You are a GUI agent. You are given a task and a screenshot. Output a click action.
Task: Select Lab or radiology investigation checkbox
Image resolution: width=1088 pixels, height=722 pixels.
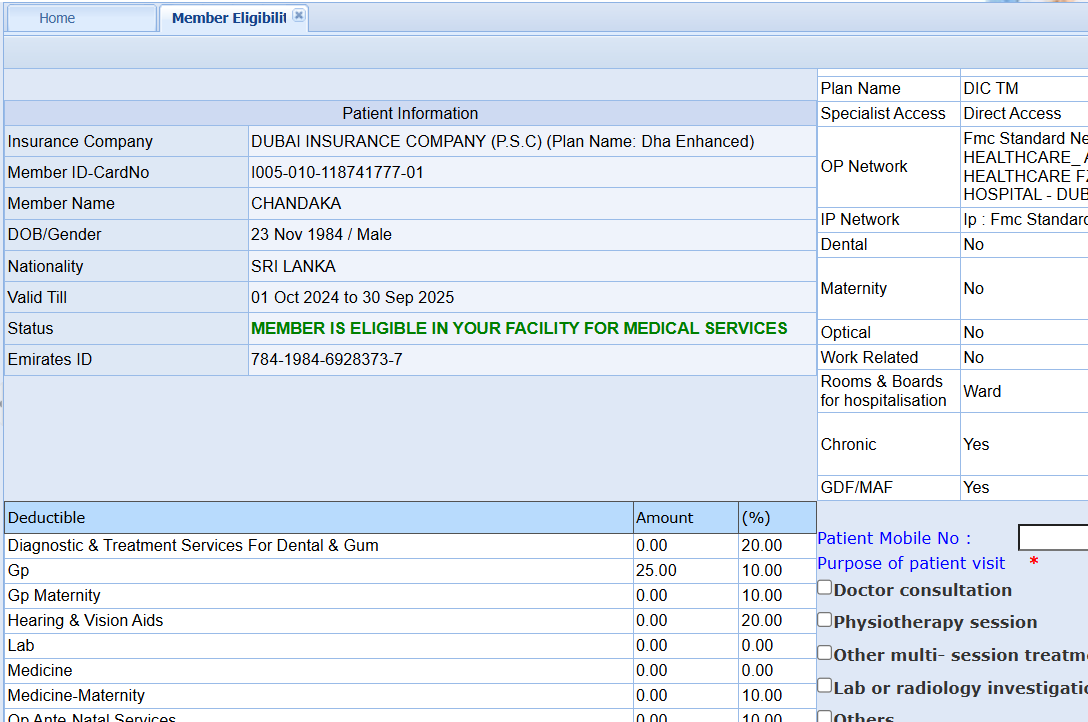pyautogui.click(x=825, y=686)
